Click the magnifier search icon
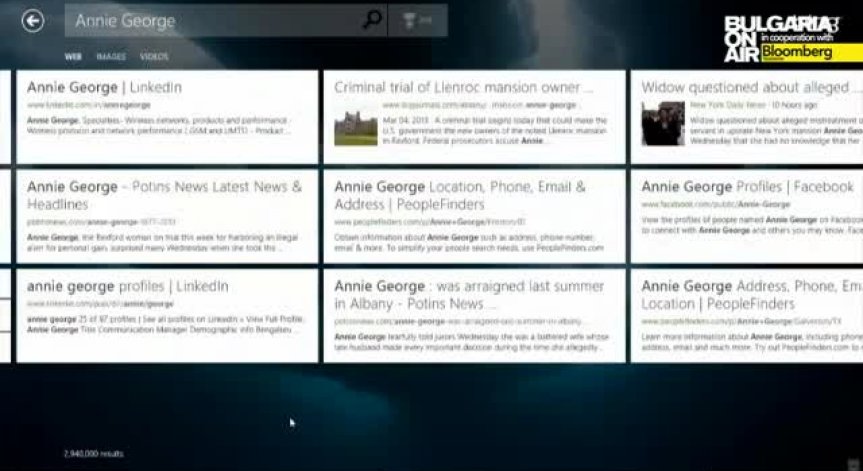The image size is (863, 471). [x=372, y=20]
